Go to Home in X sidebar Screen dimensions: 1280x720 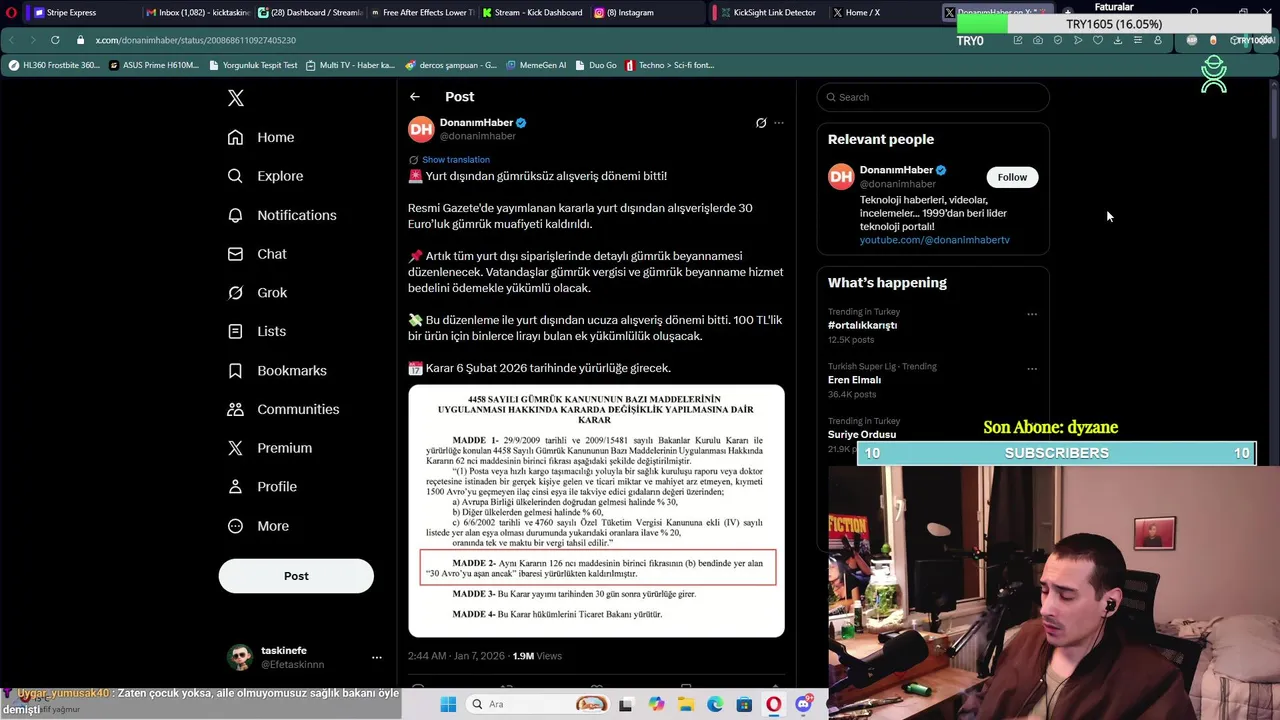[x=261, y=137]
